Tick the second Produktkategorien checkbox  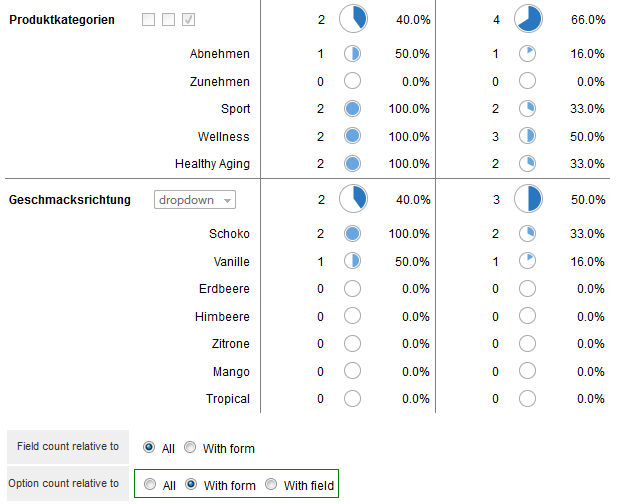pyautogui.click(x=169, y=19)
